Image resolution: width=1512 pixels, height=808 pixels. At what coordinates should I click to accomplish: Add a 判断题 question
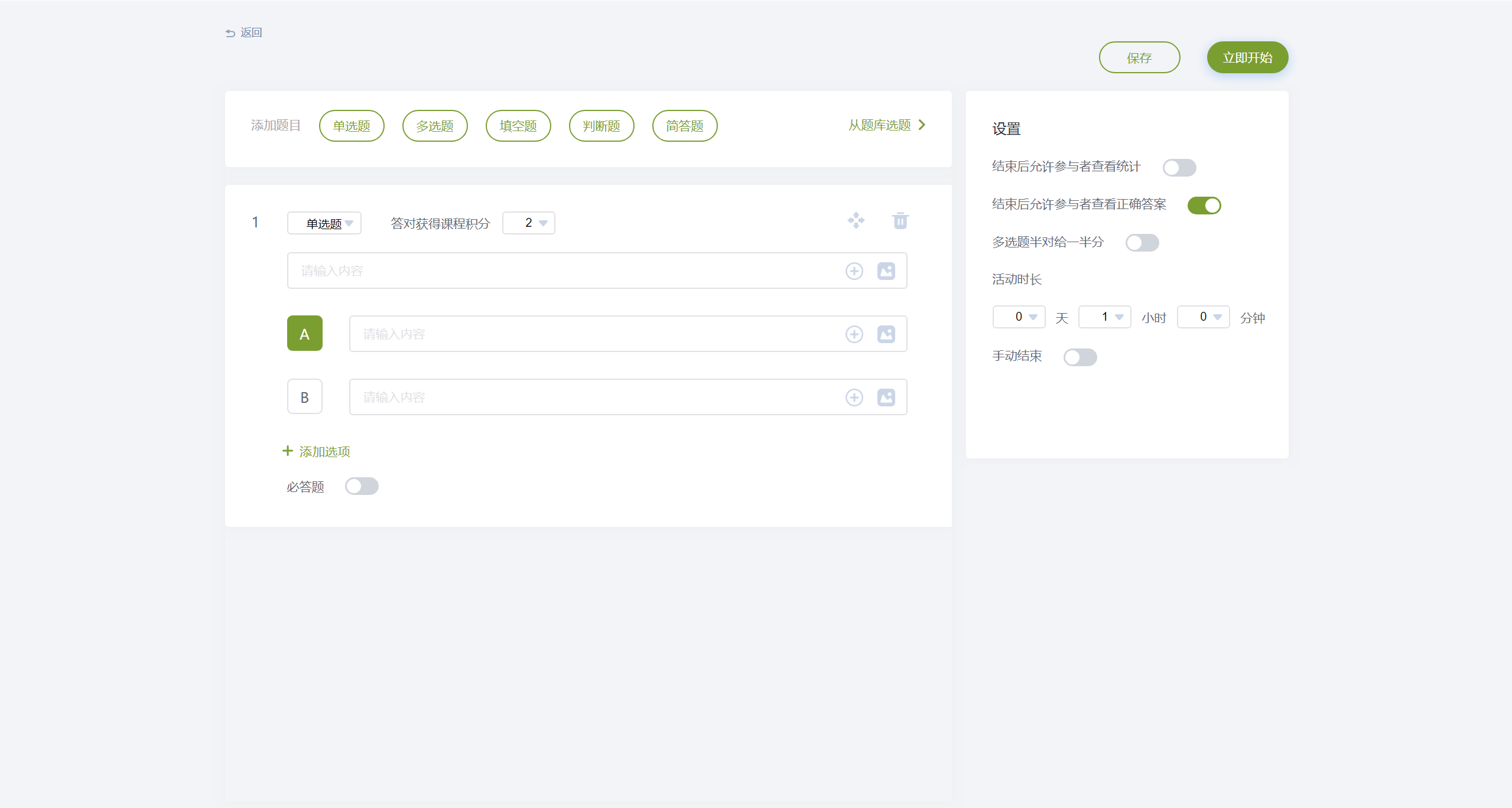(601, 126)
